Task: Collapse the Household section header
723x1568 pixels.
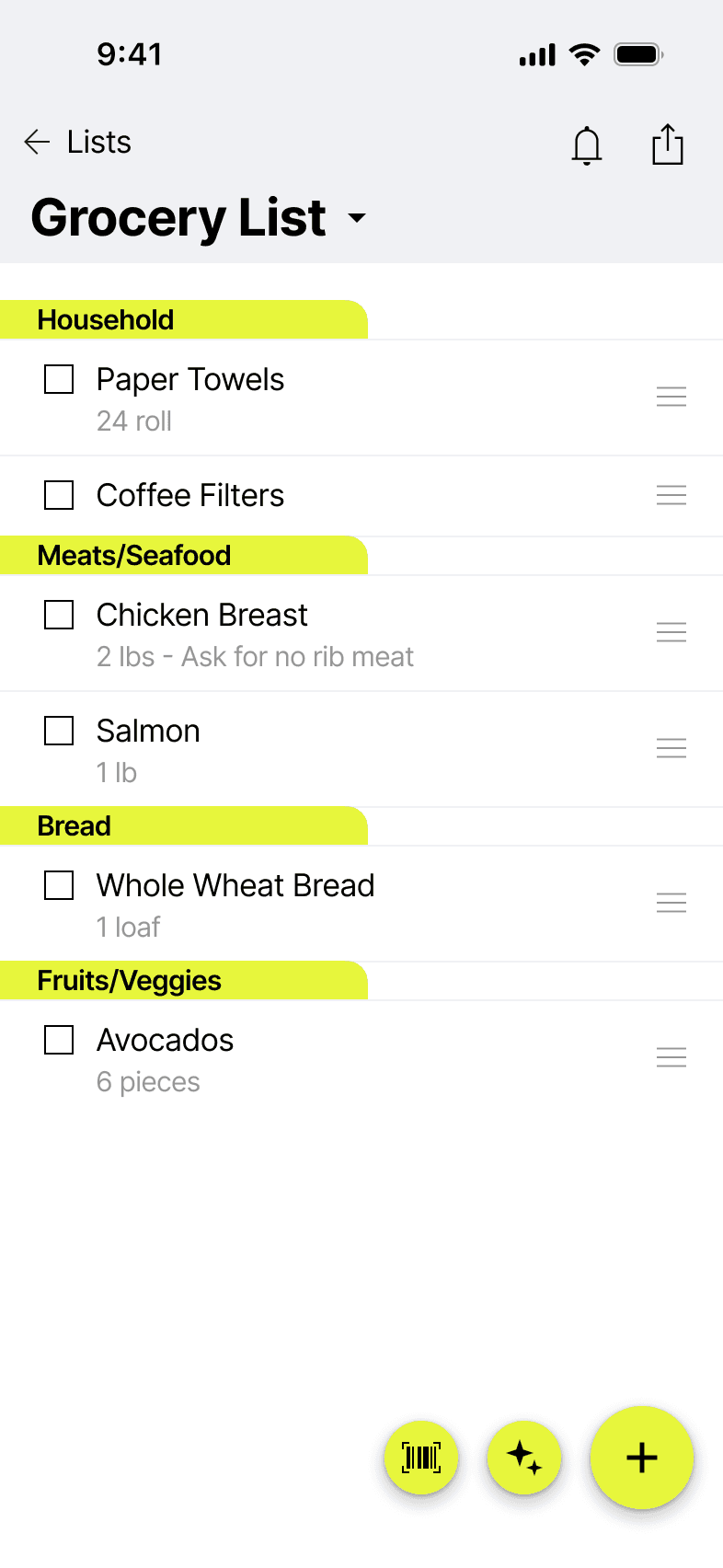Action: pos(106,320)
